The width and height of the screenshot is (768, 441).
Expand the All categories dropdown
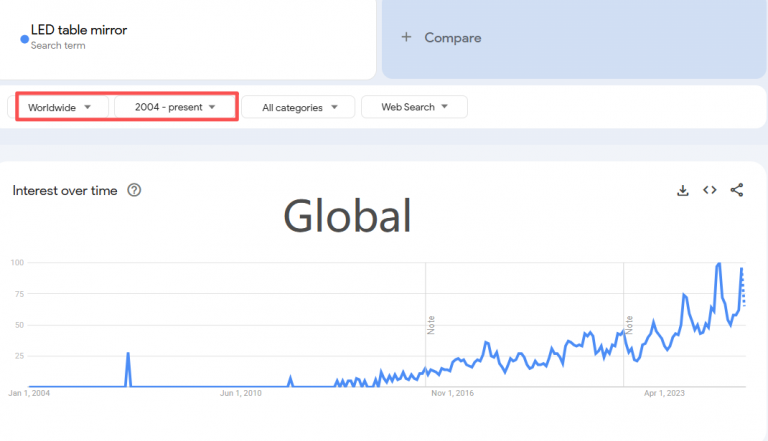click(299, 107)
